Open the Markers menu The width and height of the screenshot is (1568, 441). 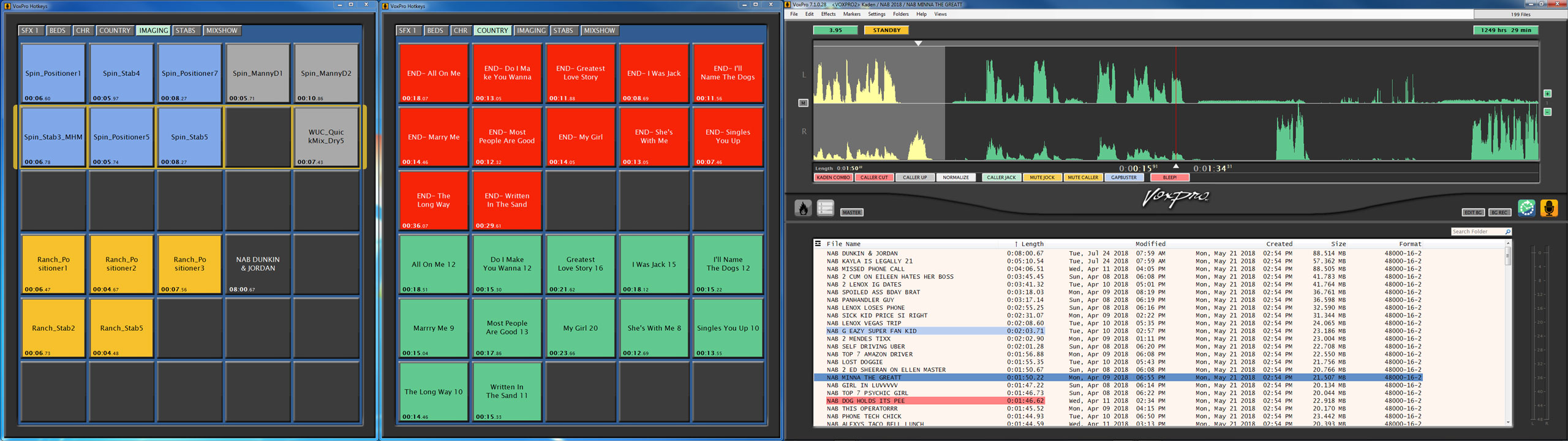coord(851,14)
